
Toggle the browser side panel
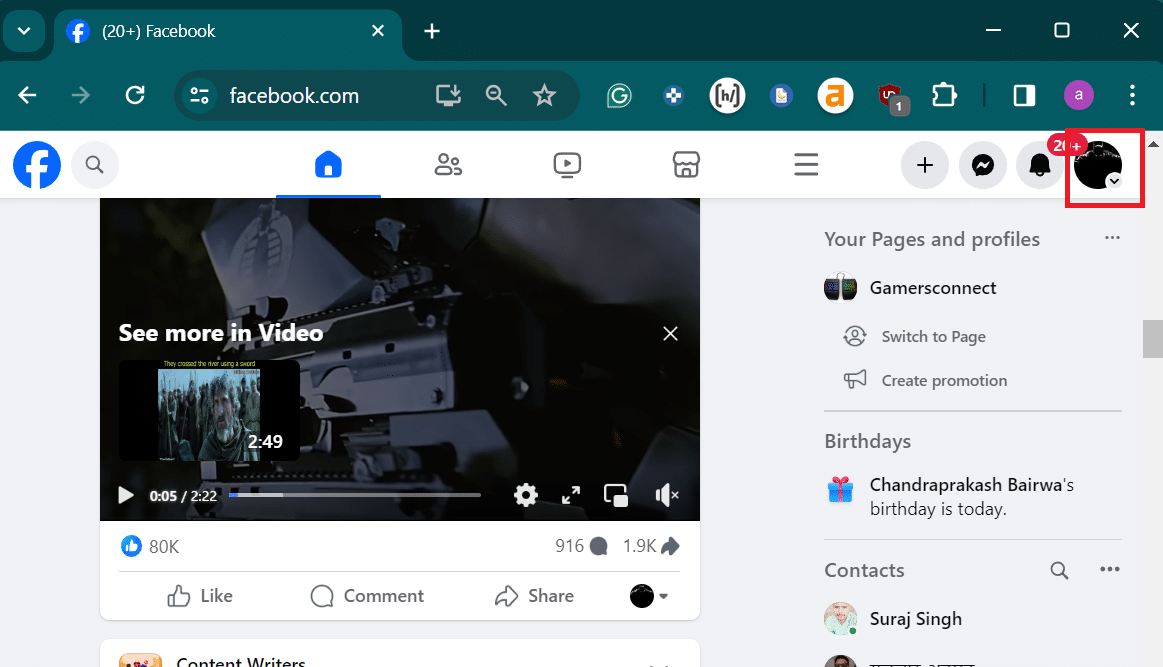(1024, 95)
